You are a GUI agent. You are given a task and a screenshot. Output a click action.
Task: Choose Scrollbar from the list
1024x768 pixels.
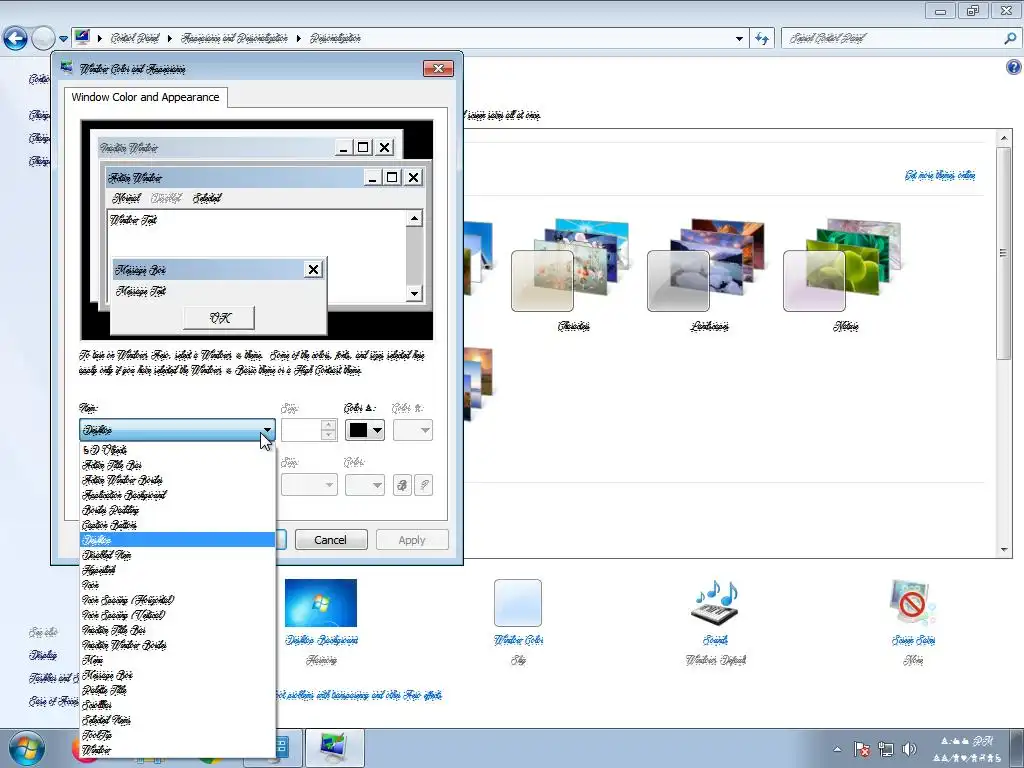pos(178,705)
